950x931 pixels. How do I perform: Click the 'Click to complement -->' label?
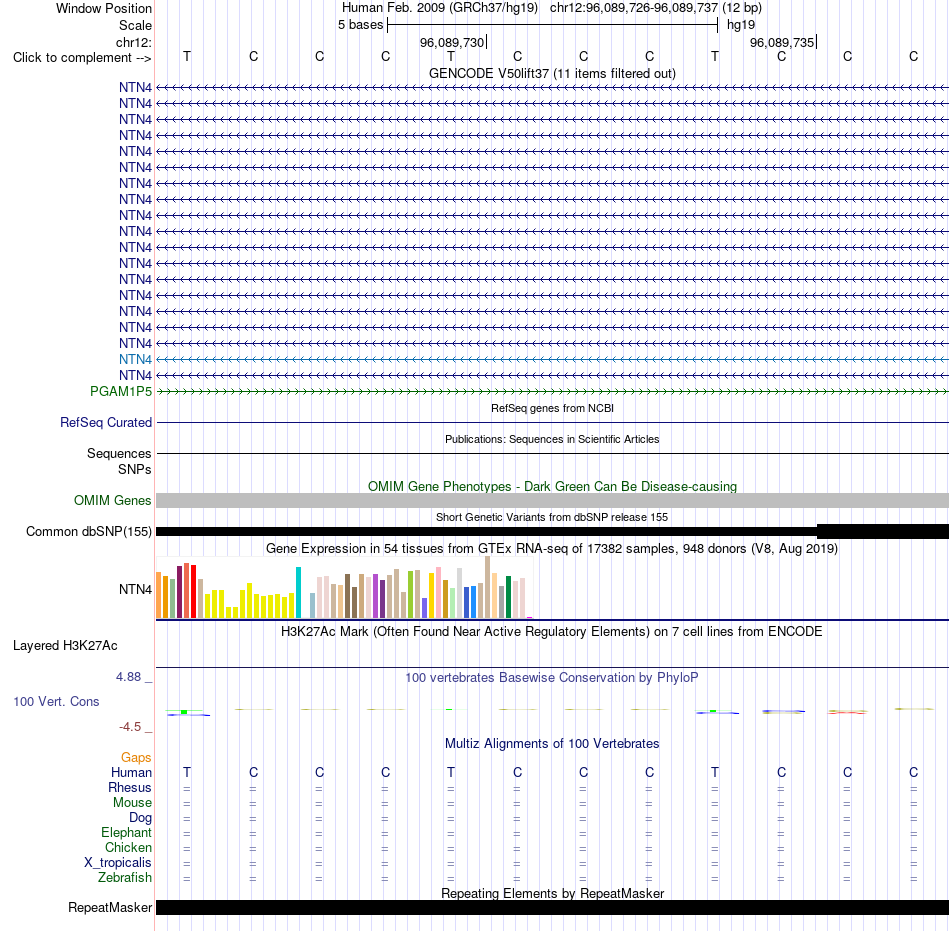(82, 58)
